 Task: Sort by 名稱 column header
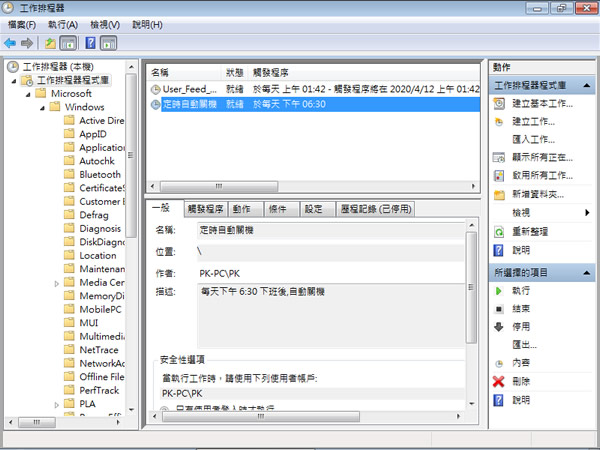[183, 73]
